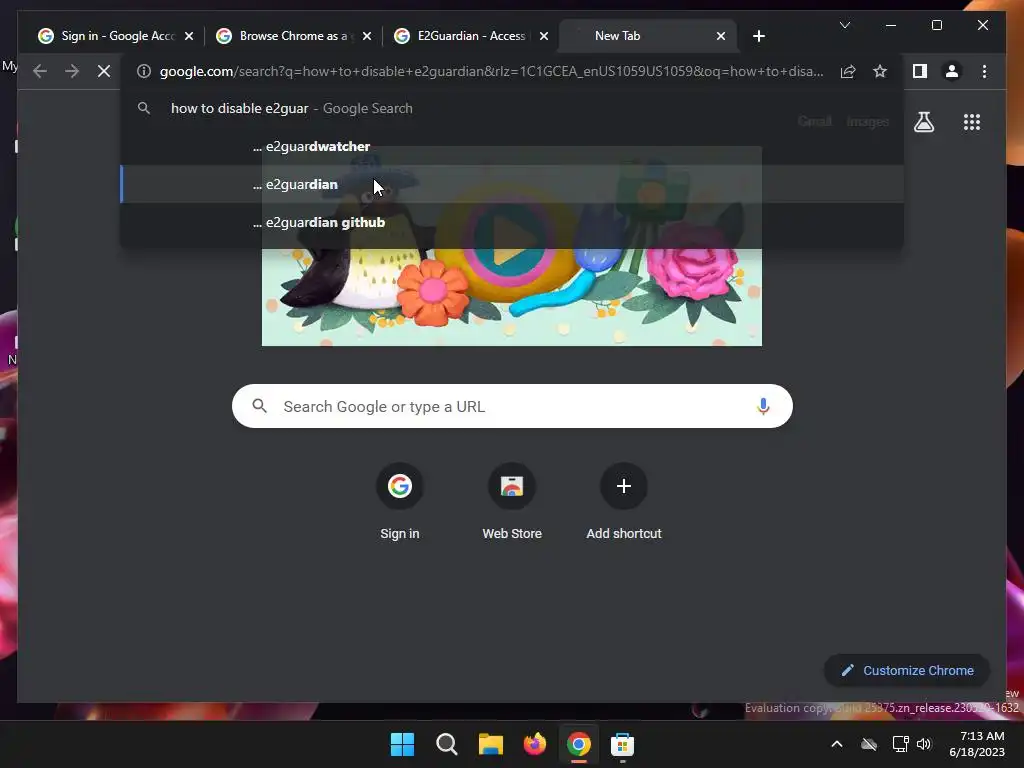The width and height of the screenshot is (1024, 768).
Task: Open a new tab with plus button
Action: (759, 36)
